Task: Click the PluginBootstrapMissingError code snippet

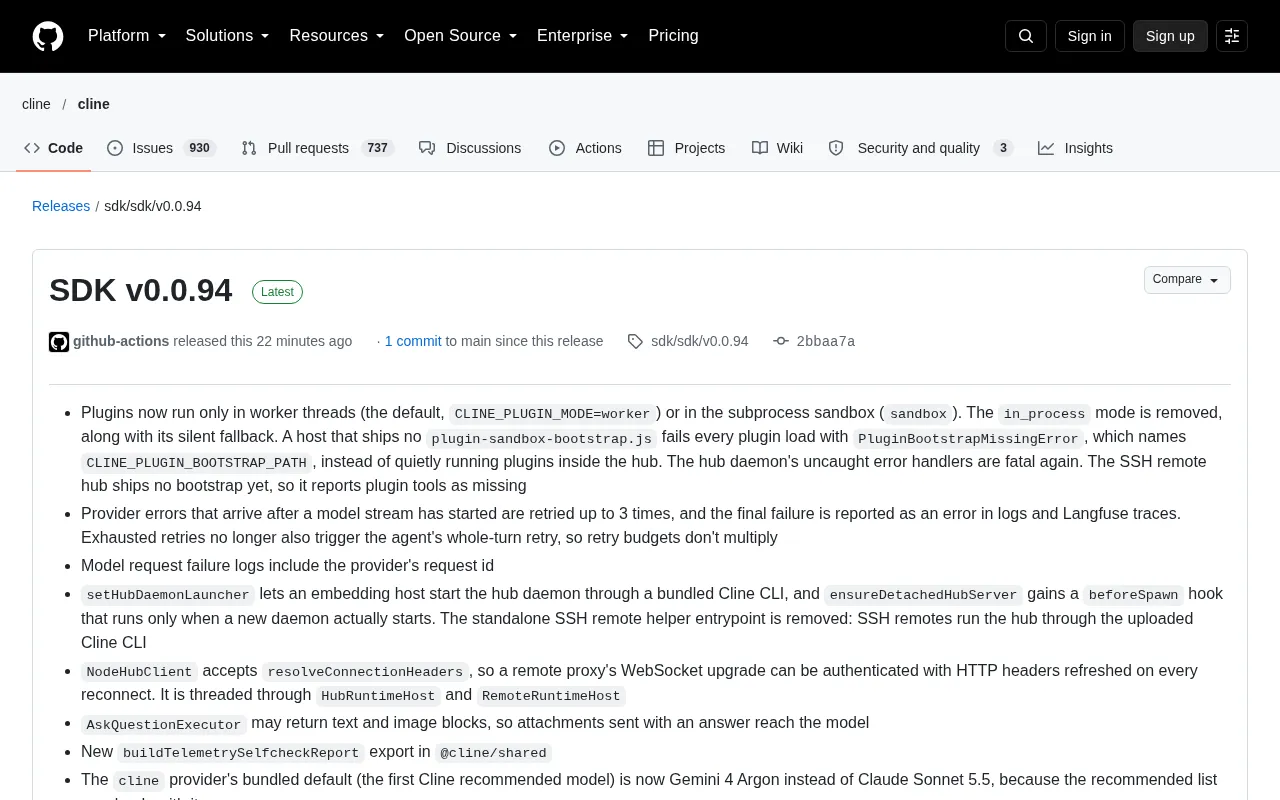Action: pyautogui.click(x=968, y=439)
